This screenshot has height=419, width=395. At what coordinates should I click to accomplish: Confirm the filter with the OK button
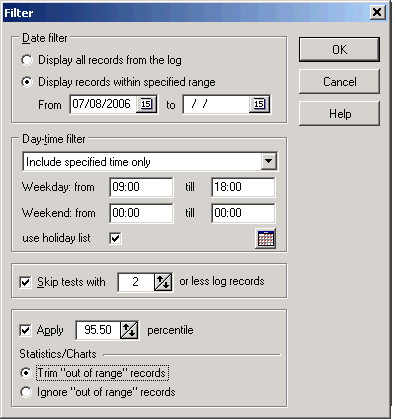coord(339,50)
